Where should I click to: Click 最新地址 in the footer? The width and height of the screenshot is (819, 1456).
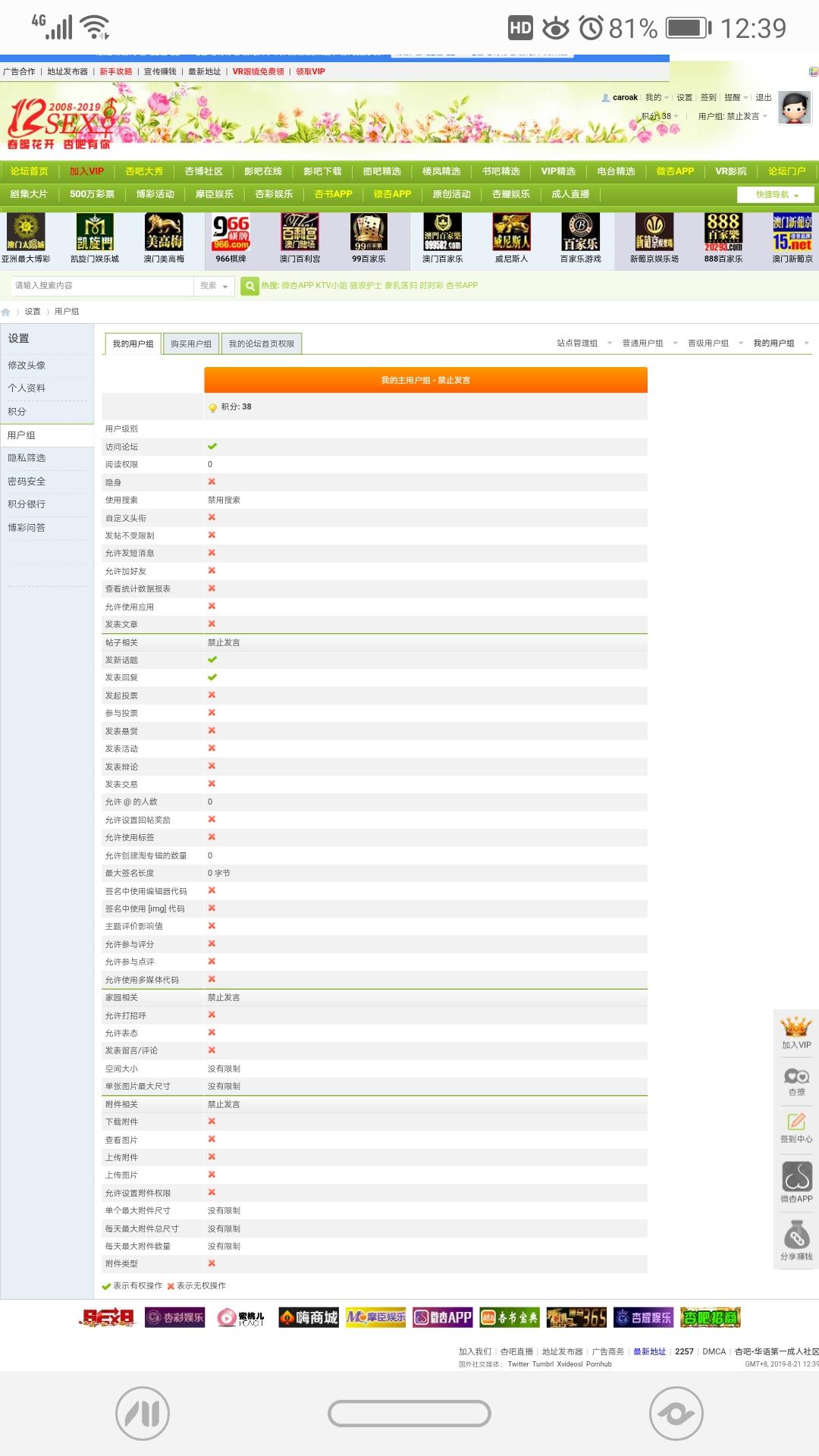[649, 1351]
